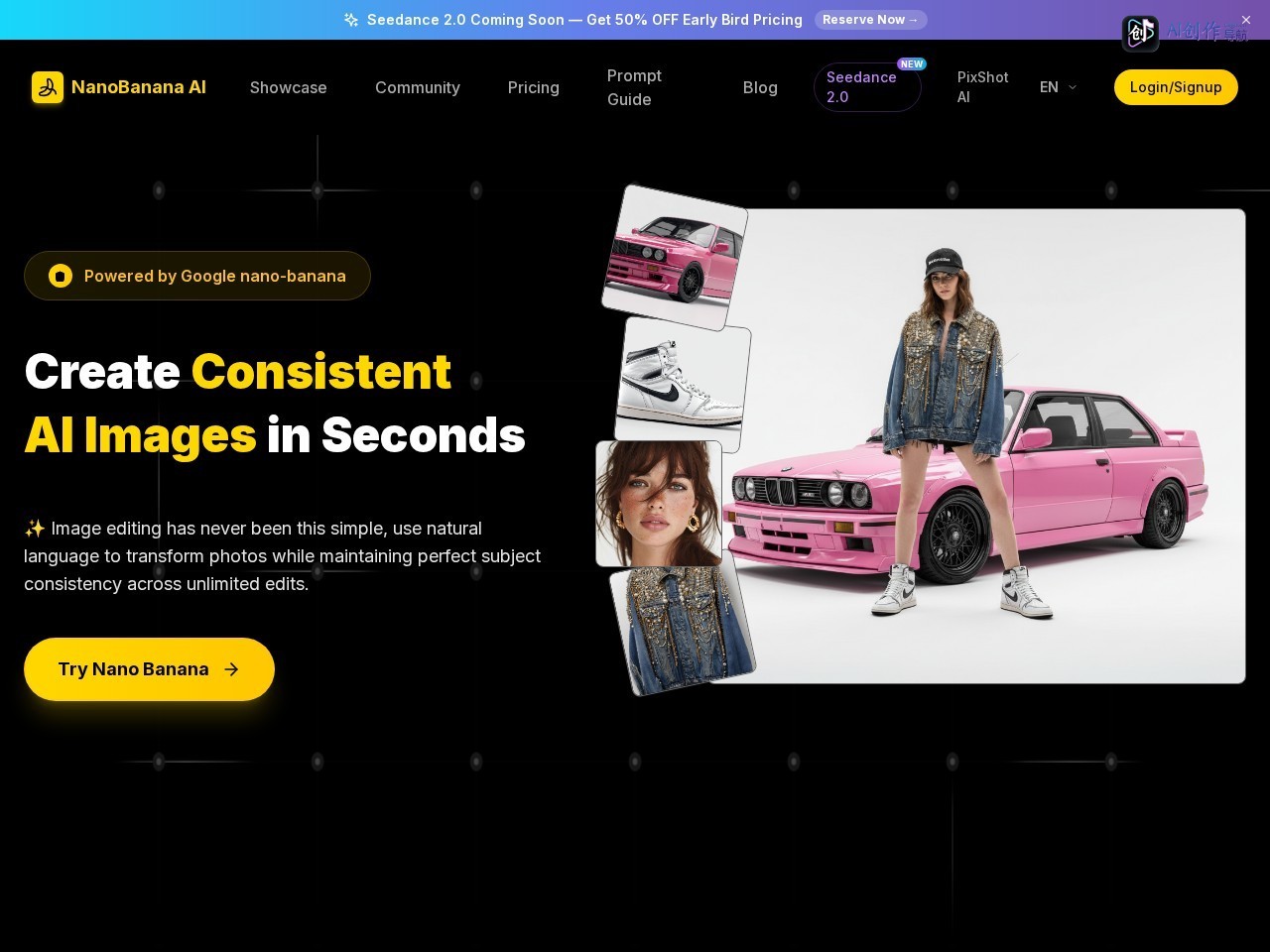Click the sparkle icon in the top banner
The height and width of the screenshot is (952, 1270).
click(x=351, y=20)
